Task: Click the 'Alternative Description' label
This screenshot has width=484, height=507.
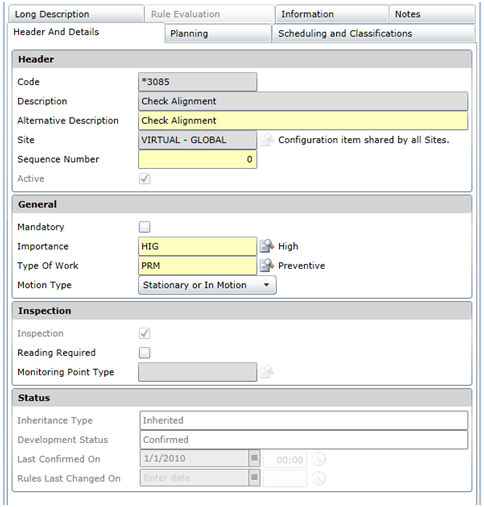Action: (x=68, y=121)
